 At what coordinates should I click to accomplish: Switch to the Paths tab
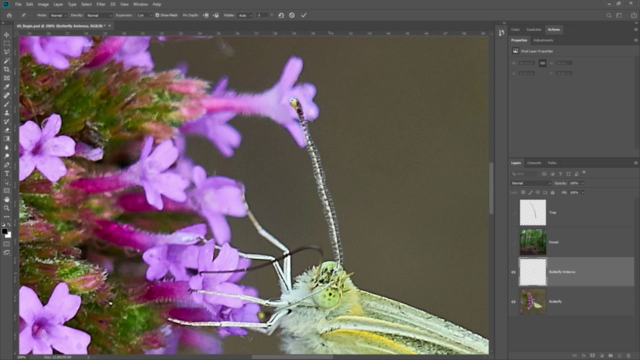coord(552,163)
